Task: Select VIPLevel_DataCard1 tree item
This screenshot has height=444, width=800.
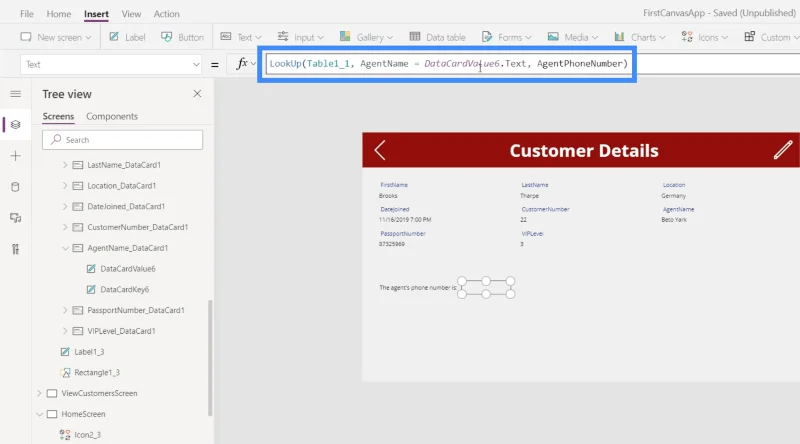Action: coord(121,331)
